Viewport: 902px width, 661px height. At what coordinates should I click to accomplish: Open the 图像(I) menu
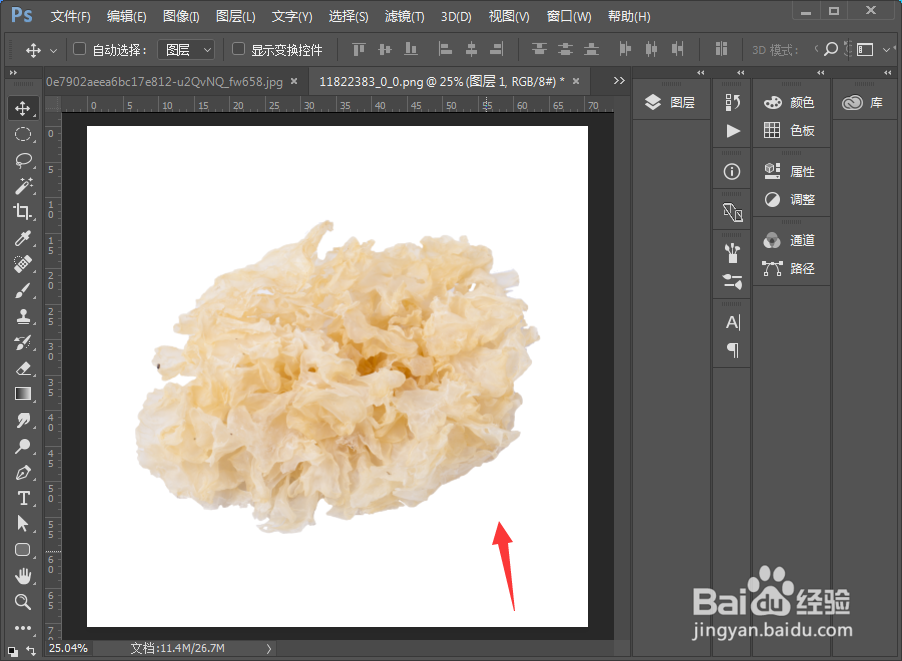click(181, 17)
